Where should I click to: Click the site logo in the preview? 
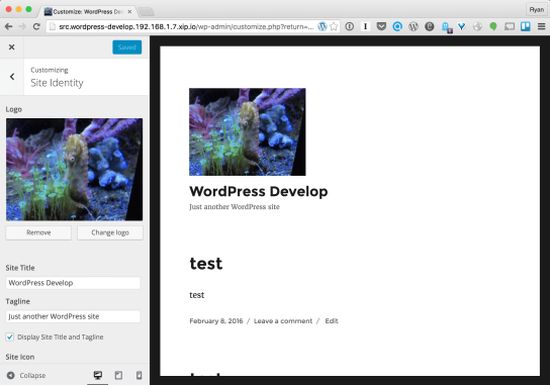coord(247,132)
